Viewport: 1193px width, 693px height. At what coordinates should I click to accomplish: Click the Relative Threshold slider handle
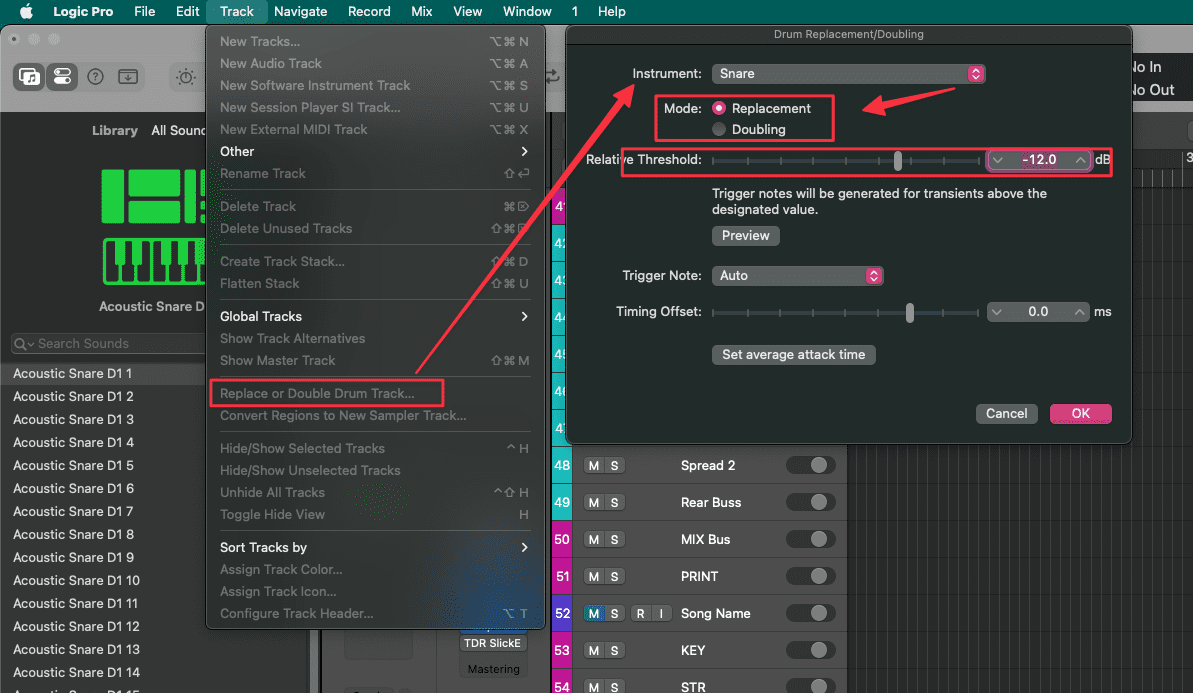(x=898, y=160)
